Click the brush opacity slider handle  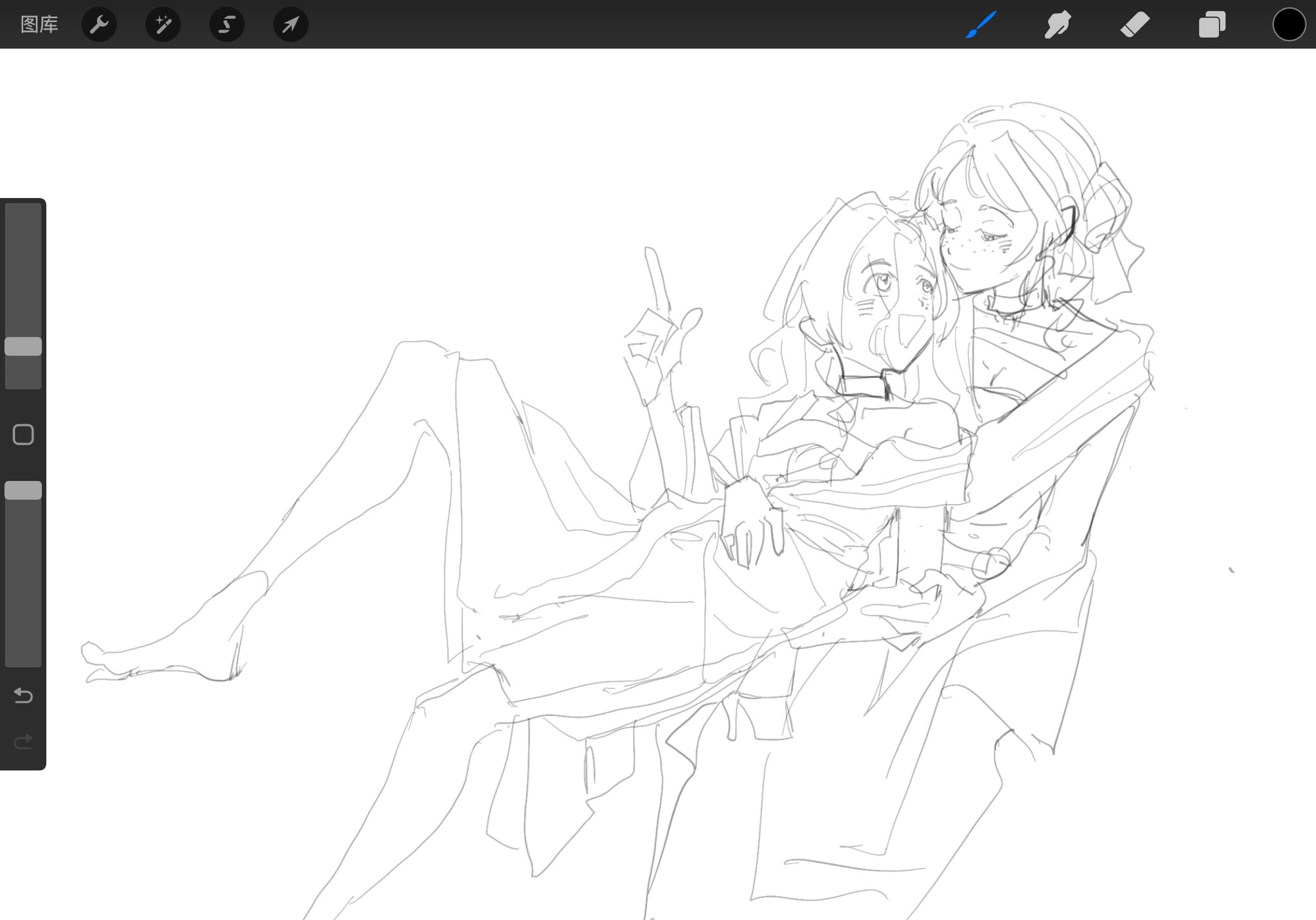[x=23, y=490]
